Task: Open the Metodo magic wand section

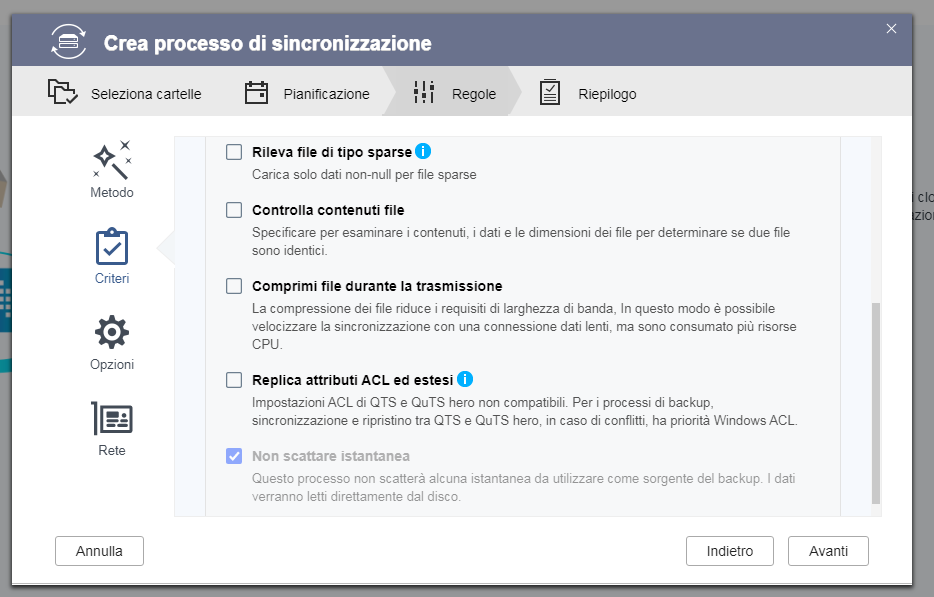Action: pos(112,160)
